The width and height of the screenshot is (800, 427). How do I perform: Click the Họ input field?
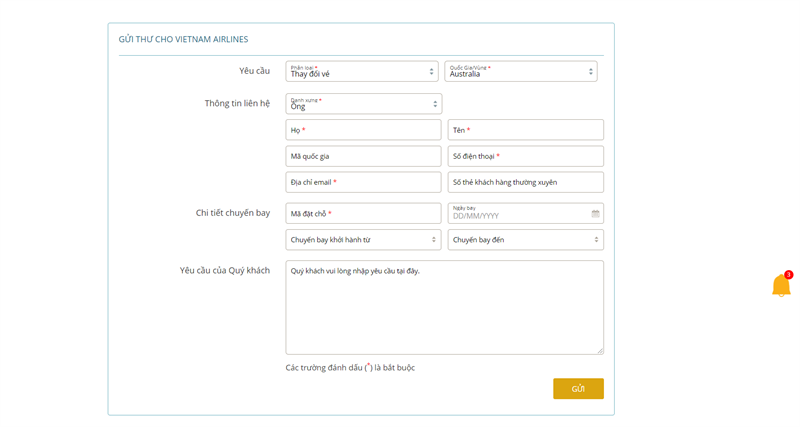[x=363, y=130]
